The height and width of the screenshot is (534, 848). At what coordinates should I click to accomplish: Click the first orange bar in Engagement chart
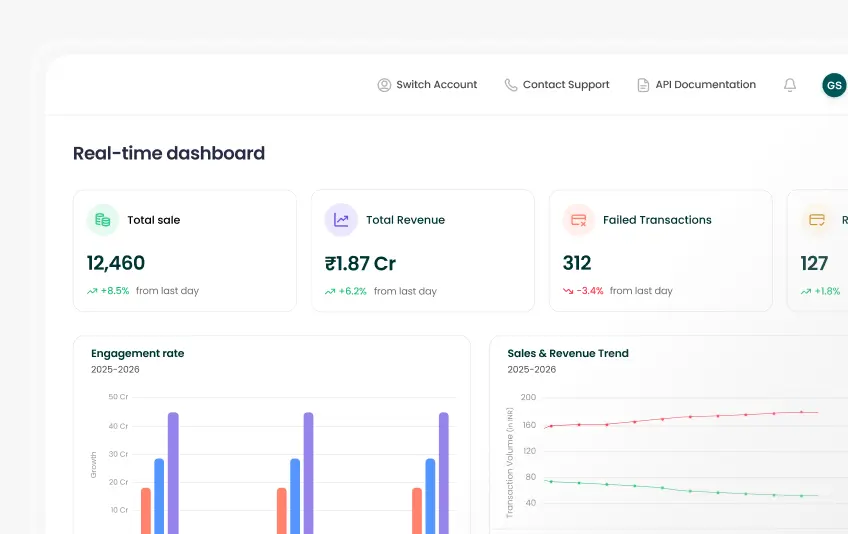[146, 511]
